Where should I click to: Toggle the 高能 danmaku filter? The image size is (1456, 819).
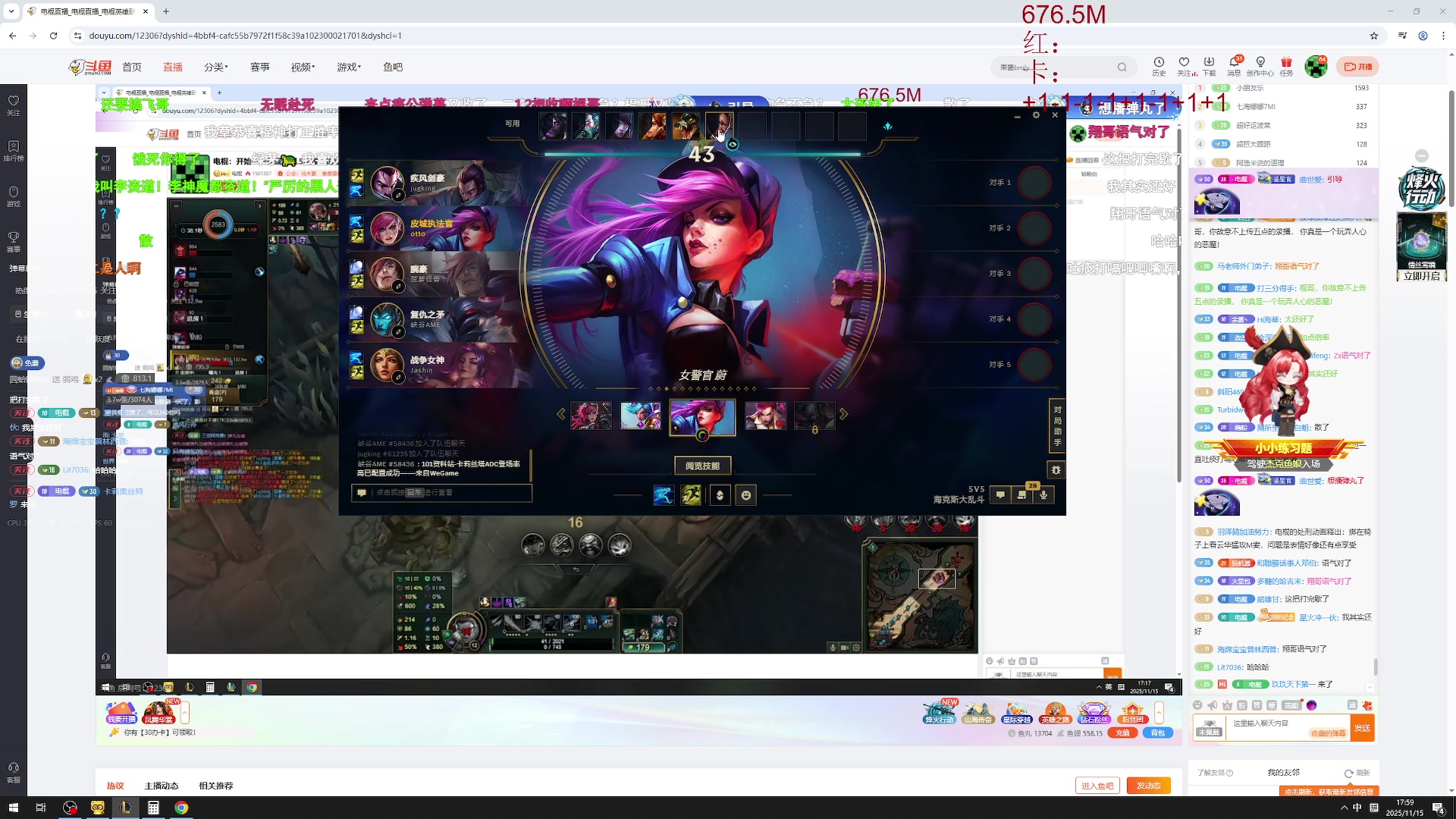1291,705
